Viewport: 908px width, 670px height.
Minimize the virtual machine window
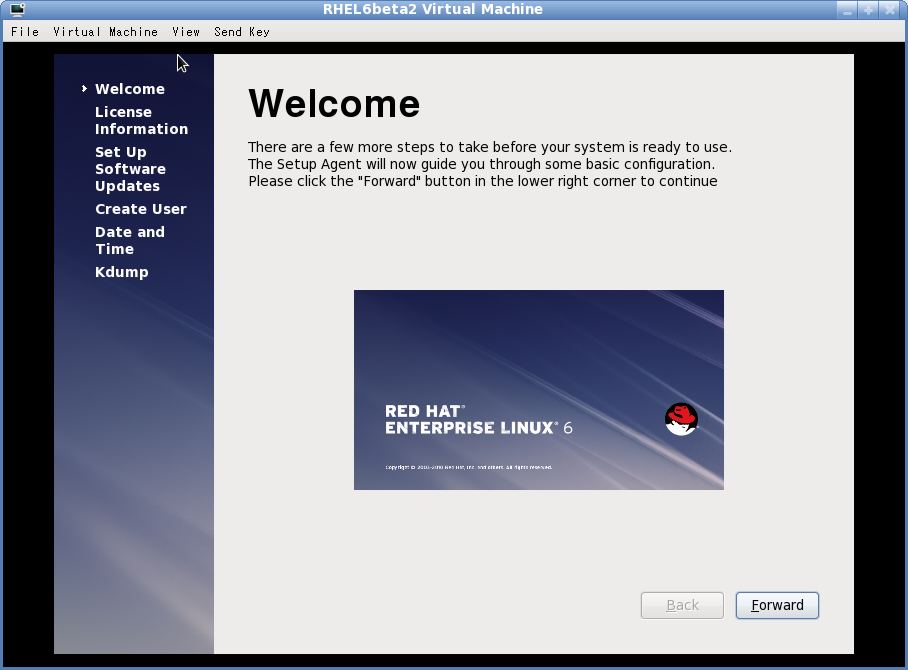[847, 10]
